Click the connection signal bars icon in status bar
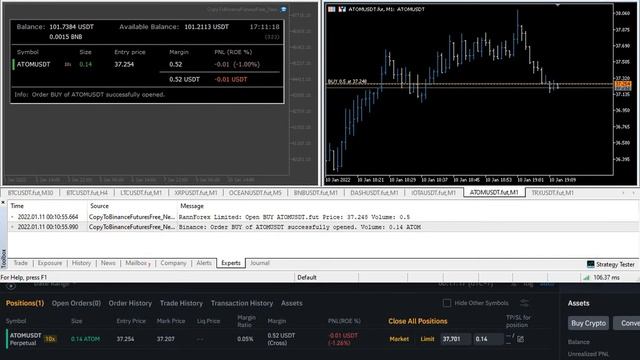This screenshot has width=640, height=360. coord(587,278)
